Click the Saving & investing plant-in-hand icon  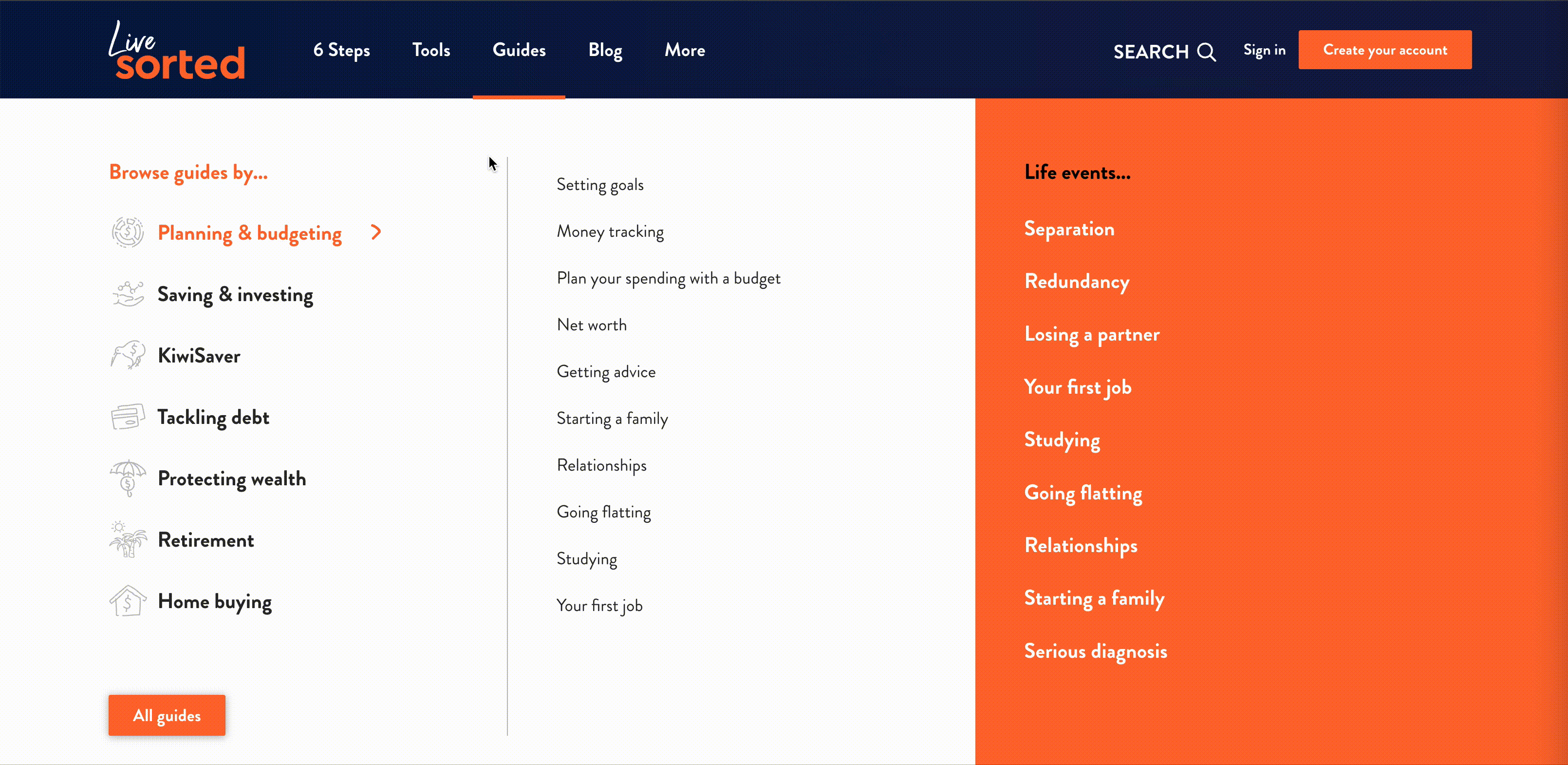(x=127, y=294)
